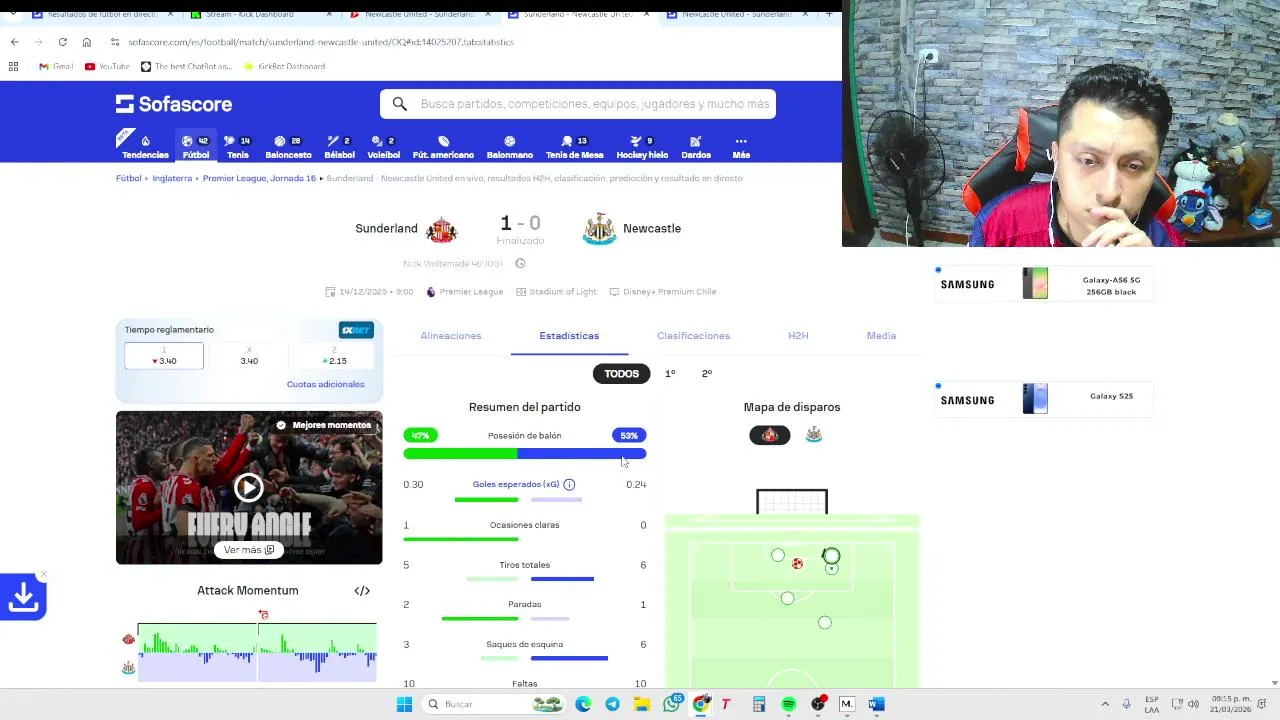Play the Mejores momentos video
This screenshot has height=720, width=1280.
point(249,487)
